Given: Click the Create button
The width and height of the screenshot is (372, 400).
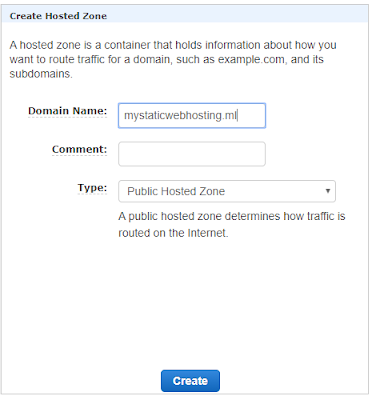Looking at the screenshot, I should tap(190, 381).
